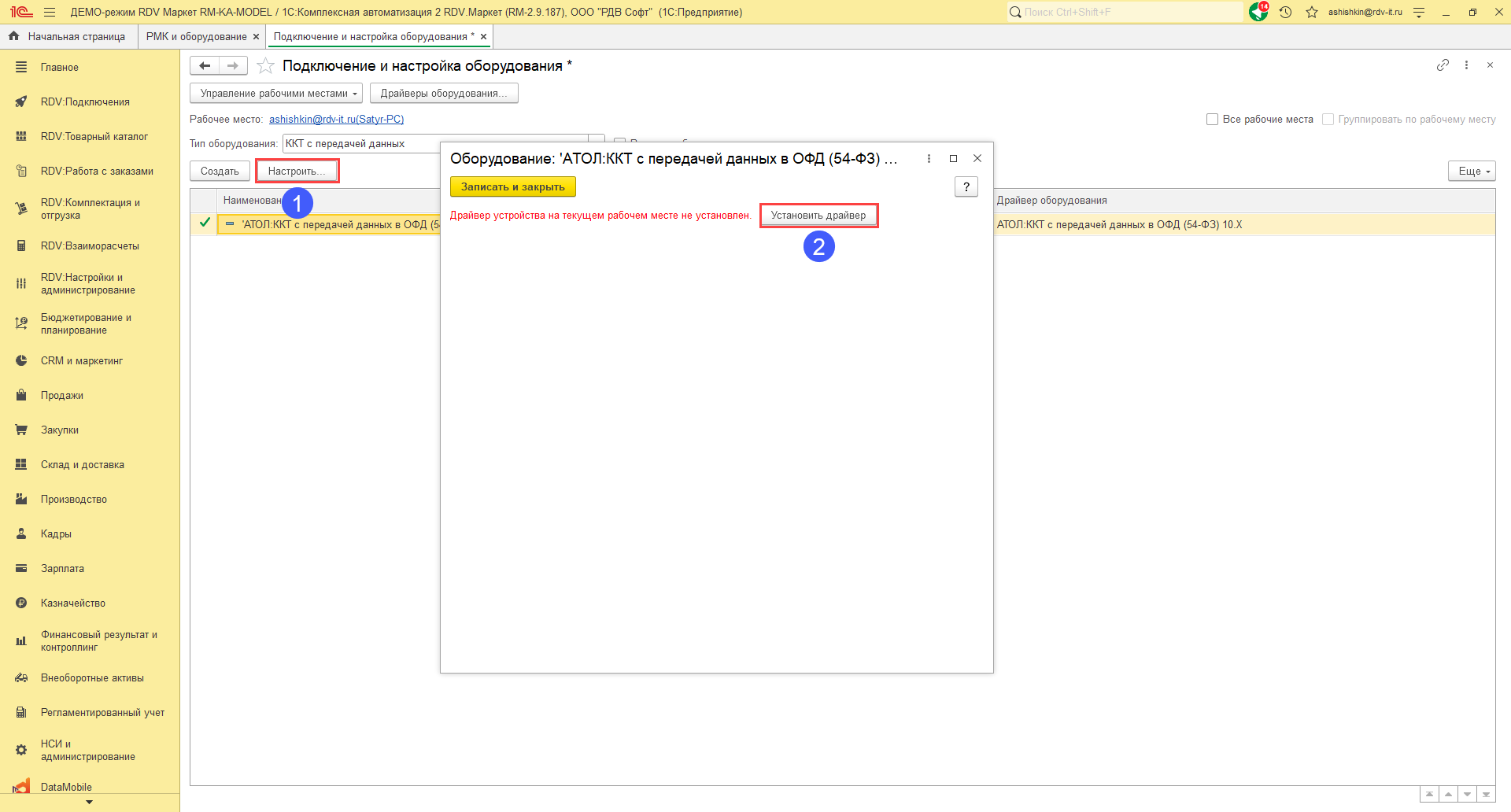Click the hamburger menu next to 1C logo
The width and height of the screenshot is (1511, 812).
click(x=50, y=13)
